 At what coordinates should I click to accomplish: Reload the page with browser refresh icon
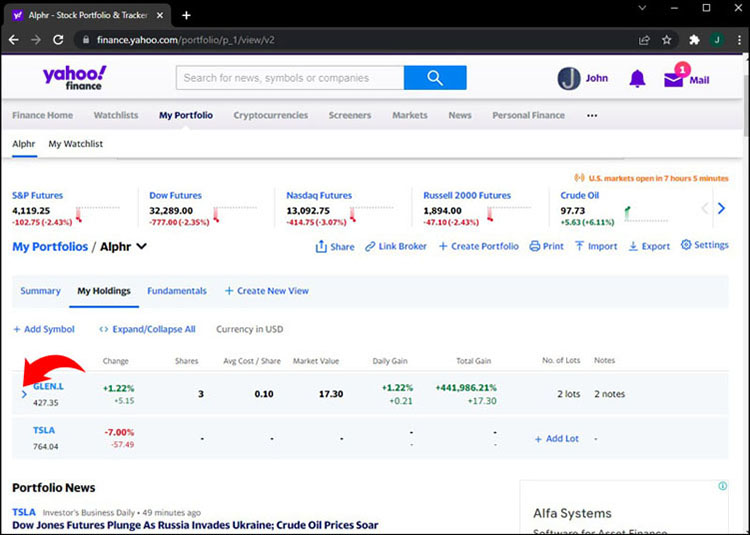pyautogui.click(x=59, y=40)
